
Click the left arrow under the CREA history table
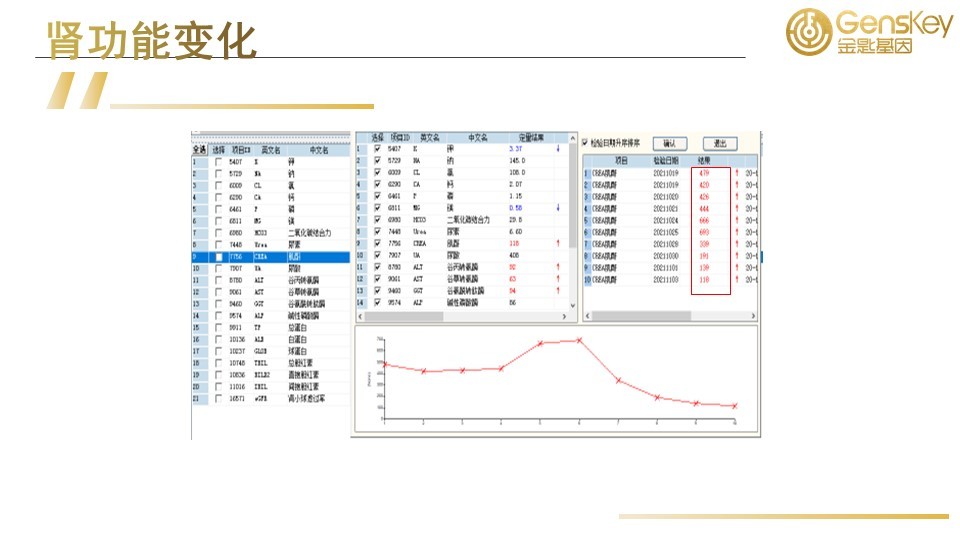[588, 316]
